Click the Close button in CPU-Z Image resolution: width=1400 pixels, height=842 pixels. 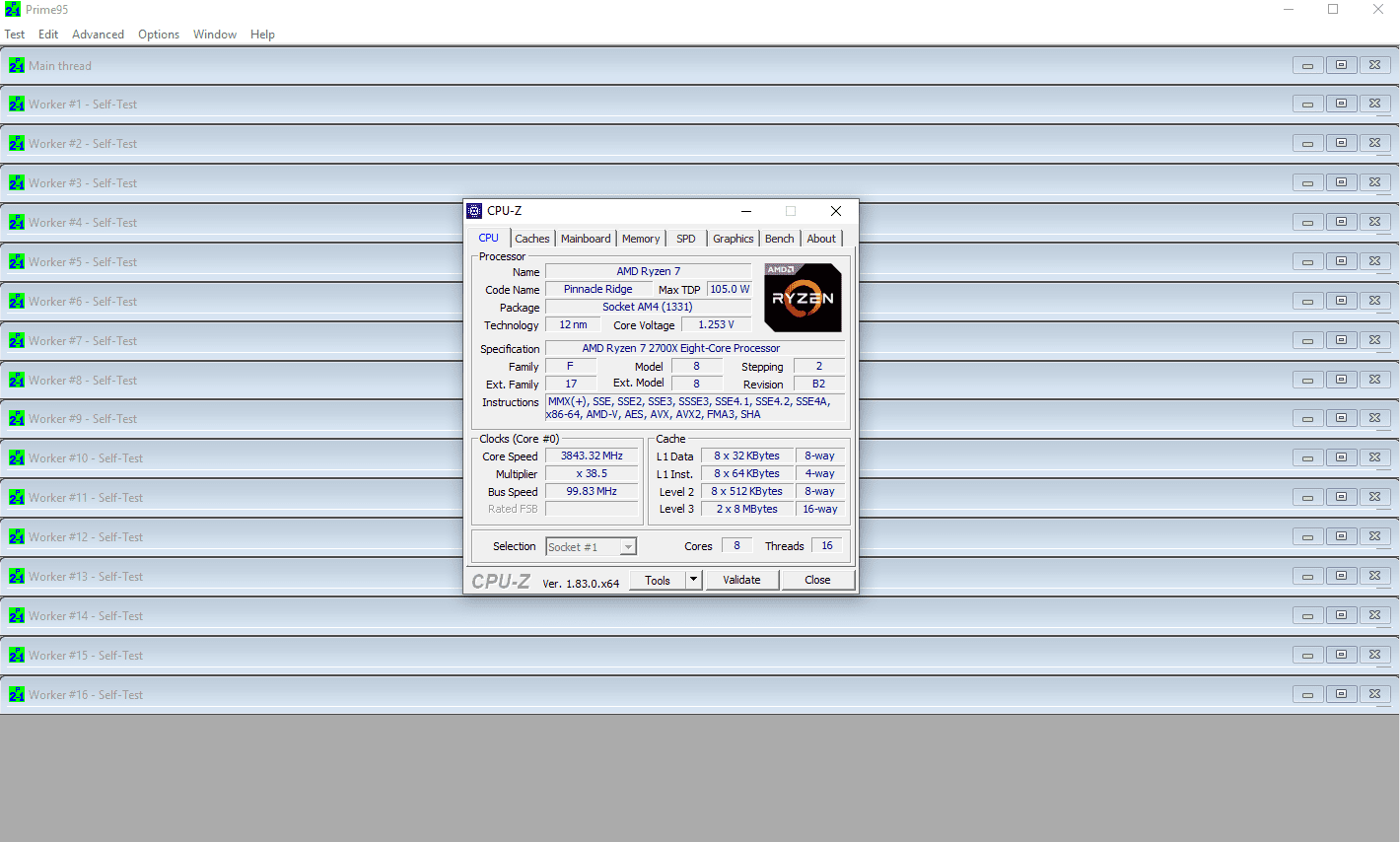817,580
